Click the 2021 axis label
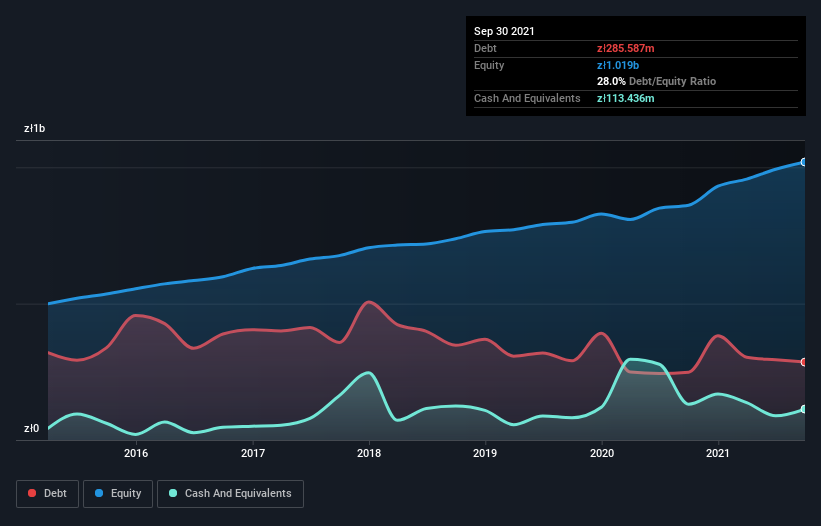This screenshot has width=821, height=526. click(718, 453)
